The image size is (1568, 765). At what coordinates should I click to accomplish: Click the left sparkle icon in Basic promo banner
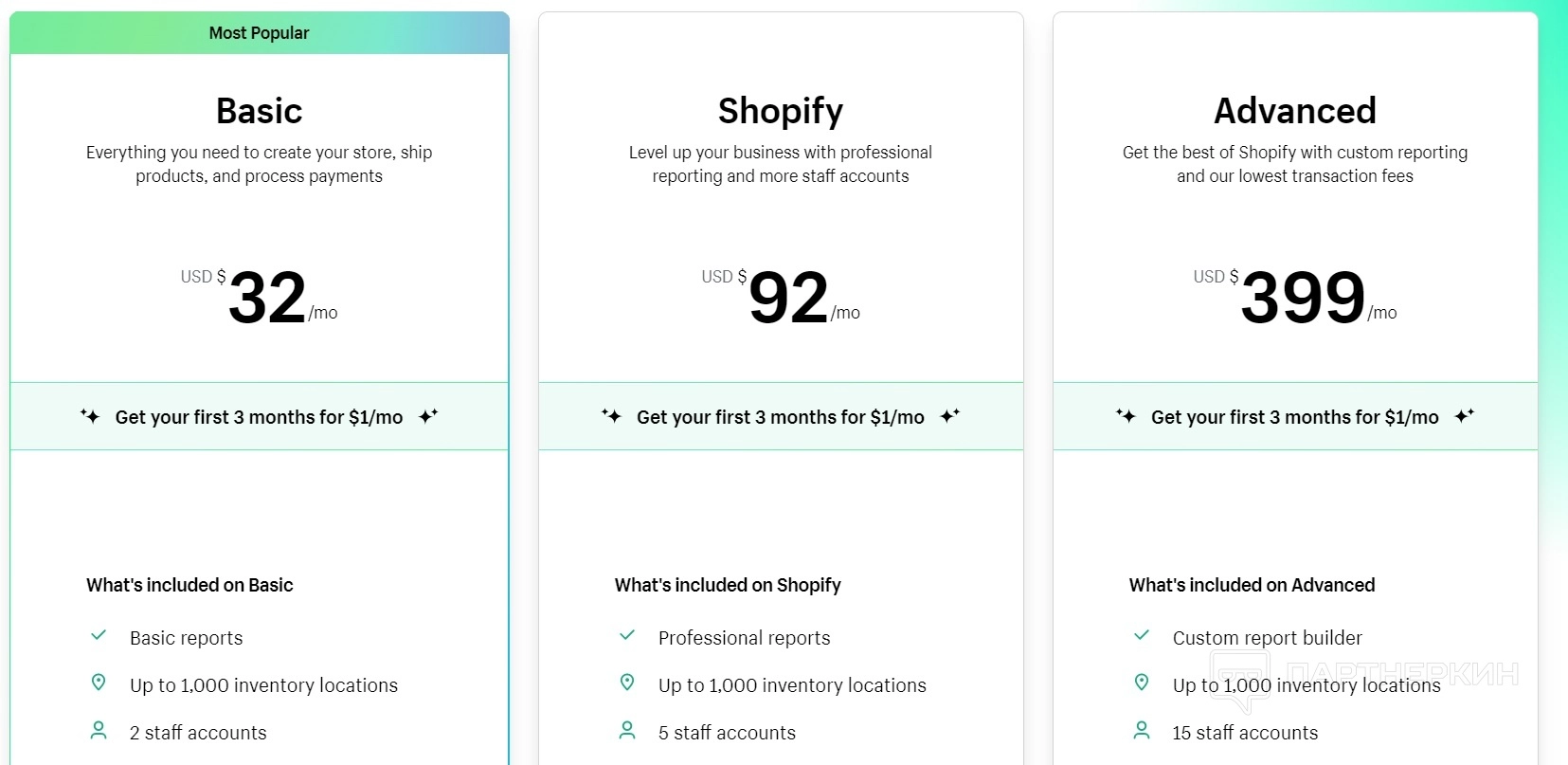pyautogui.click(x=90, y=416)
